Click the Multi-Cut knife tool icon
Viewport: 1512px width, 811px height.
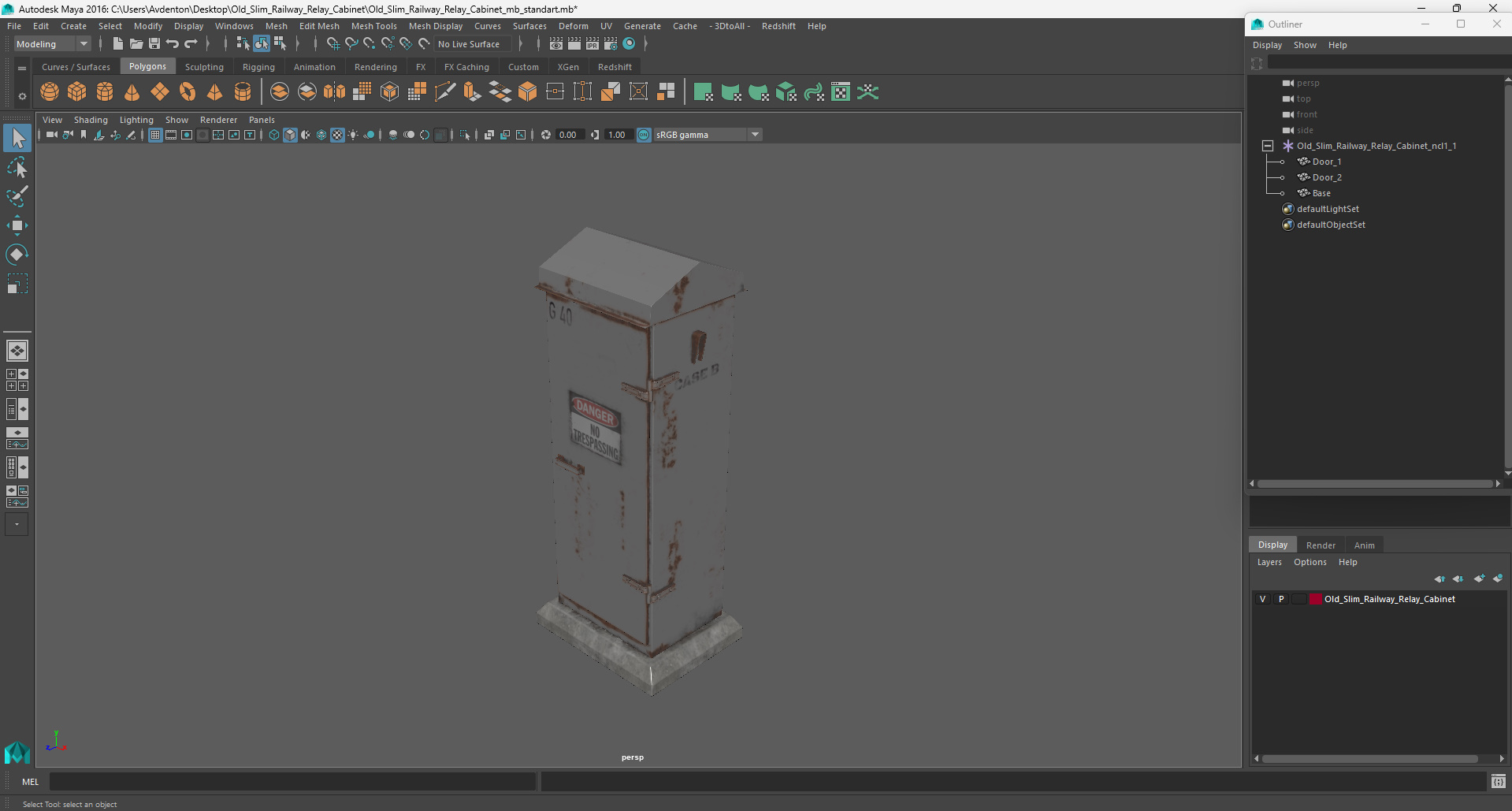[445, 92]
